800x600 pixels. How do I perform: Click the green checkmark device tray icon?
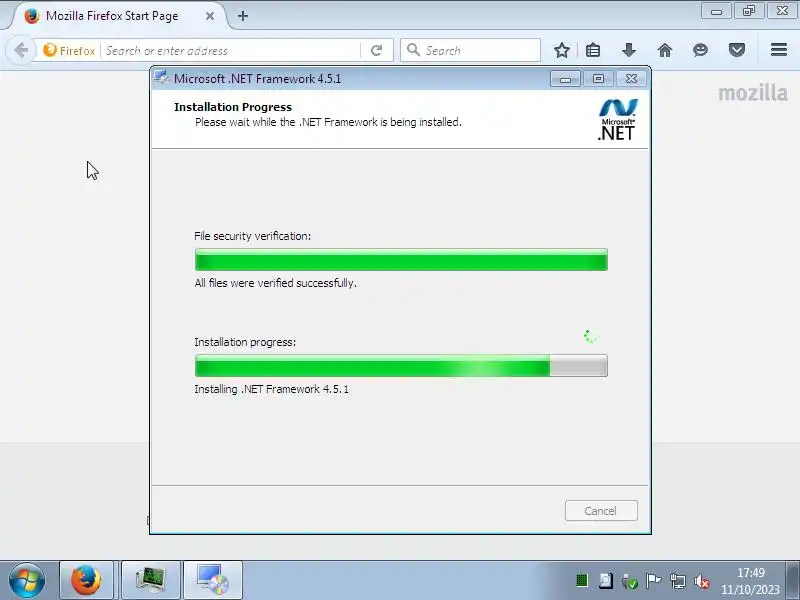tap(630, 581)
